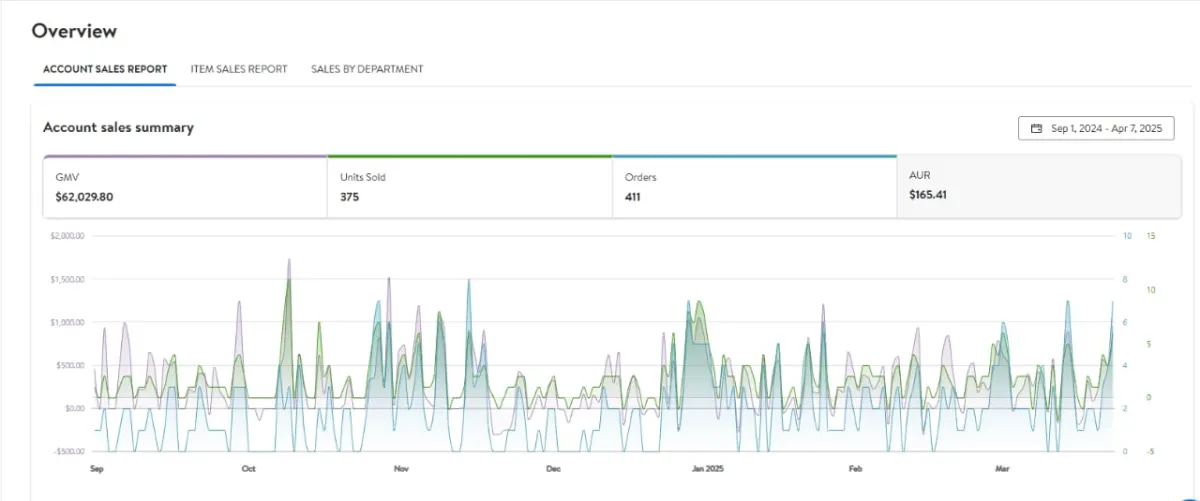Click the calendar icon in date range

(x=1036, y=129)
